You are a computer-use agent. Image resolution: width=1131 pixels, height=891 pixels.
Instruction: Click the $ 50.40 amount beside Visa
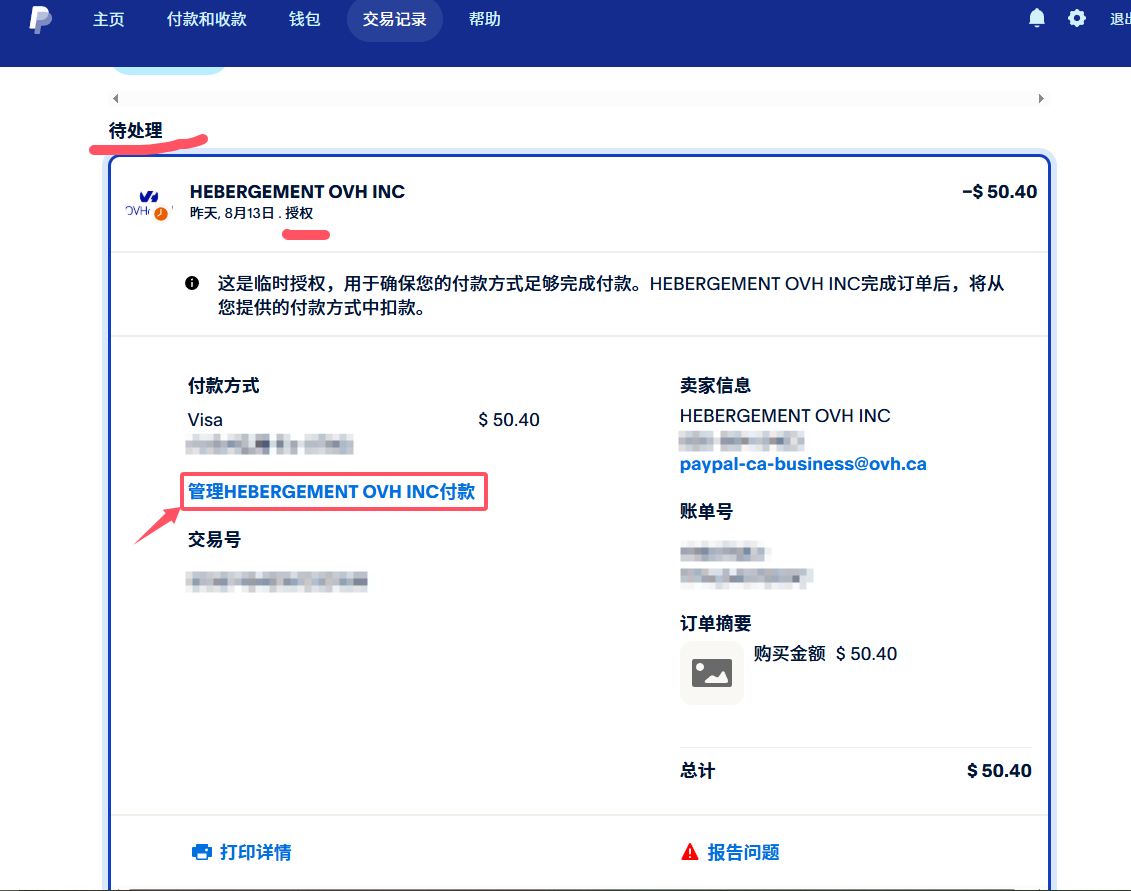509,420
